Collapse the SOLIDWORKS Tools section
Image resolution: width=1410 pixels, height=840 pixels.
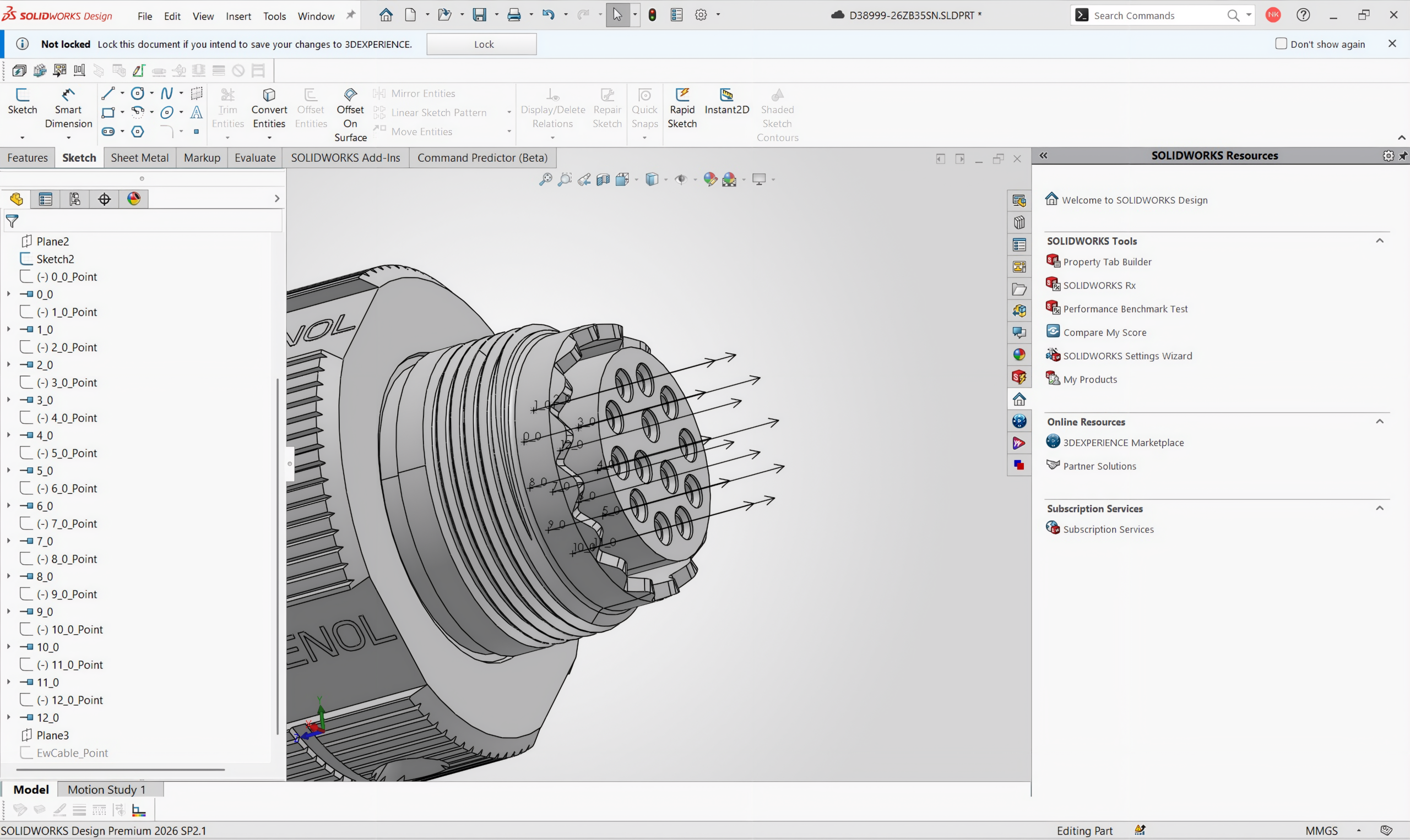1380,241
